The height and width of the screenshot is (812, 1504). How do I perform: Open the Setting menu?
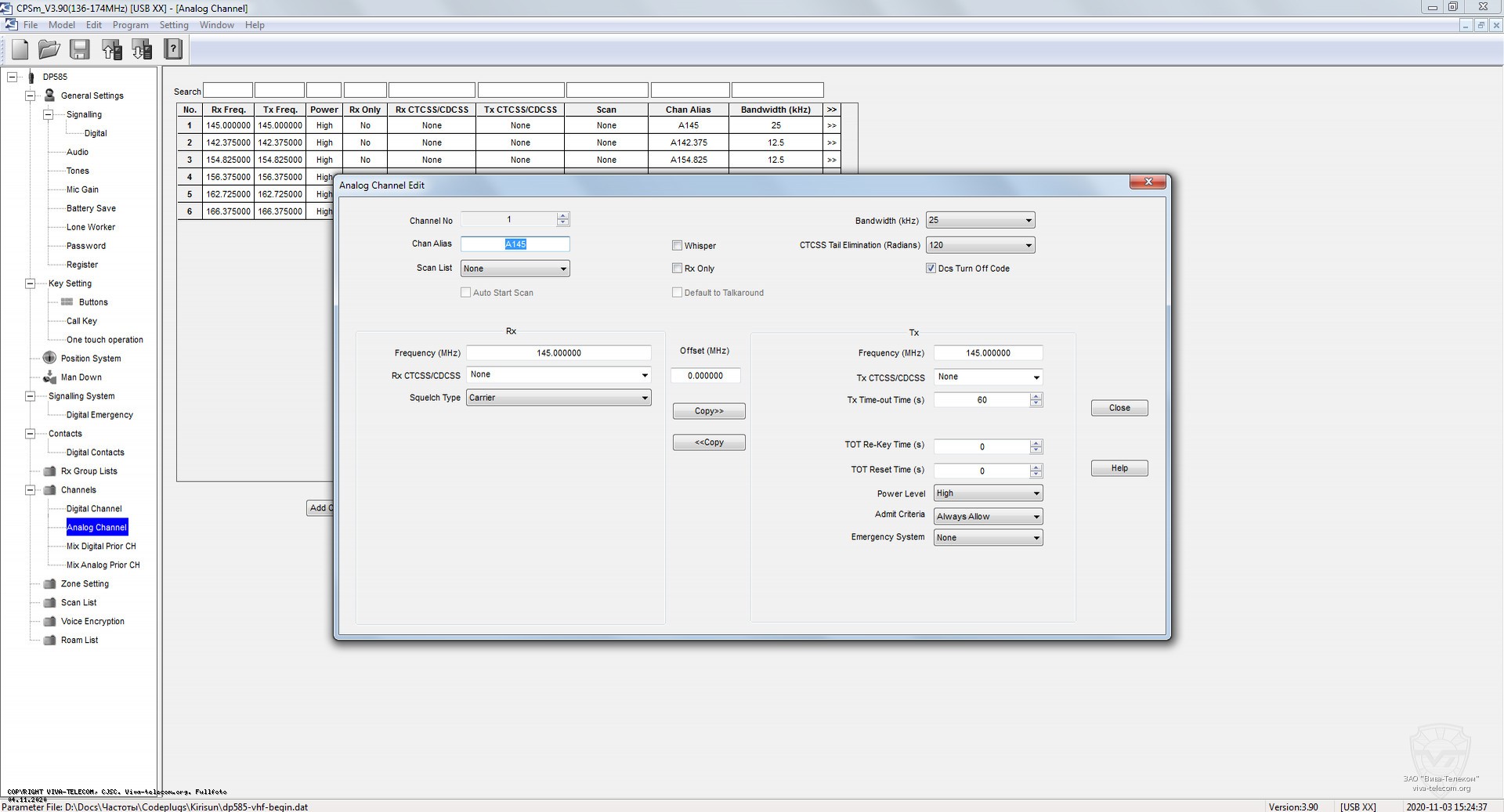click(x=174, y=25)
